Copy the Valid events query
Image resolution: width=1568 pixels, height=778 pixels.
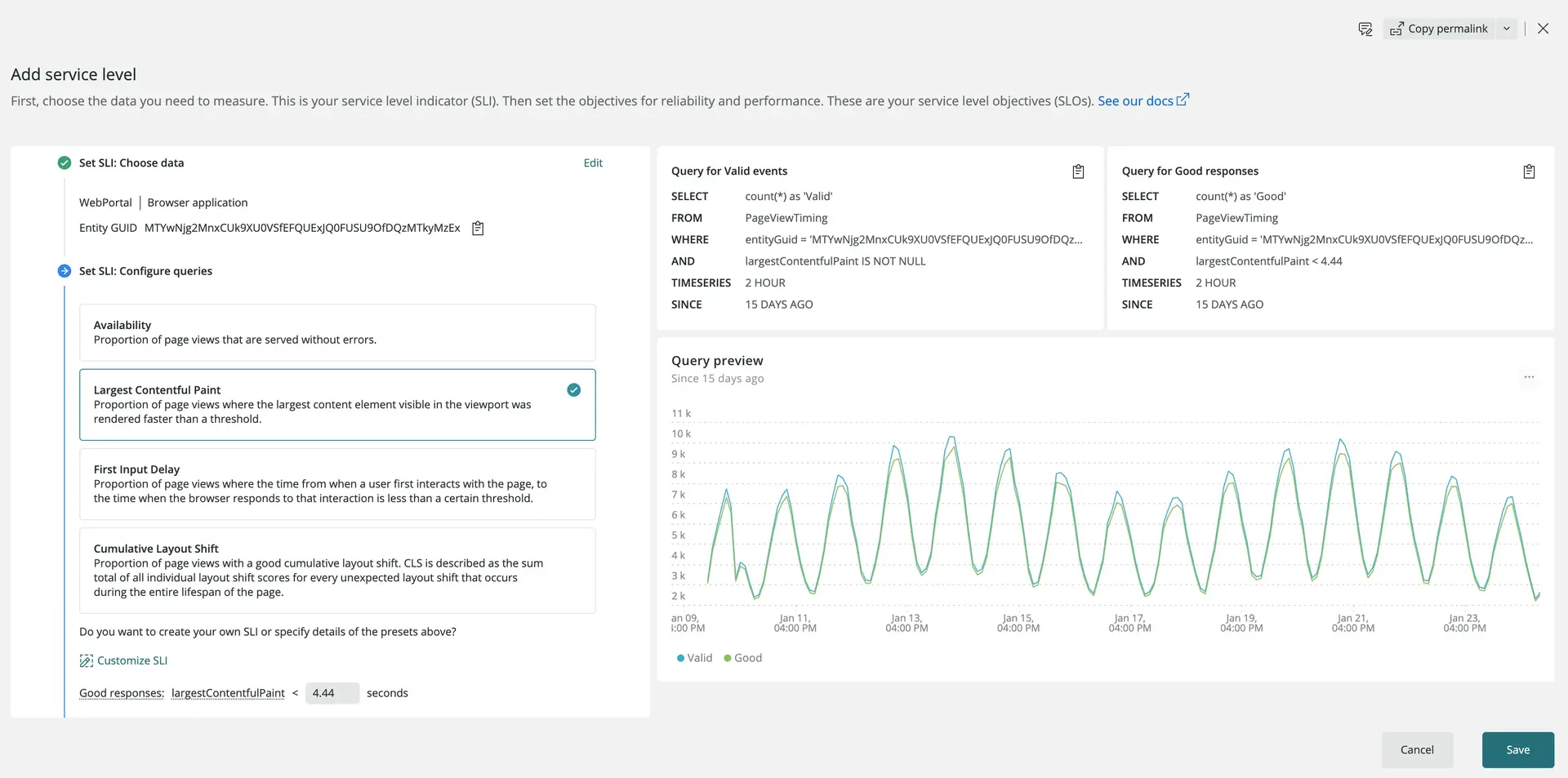1078,171
